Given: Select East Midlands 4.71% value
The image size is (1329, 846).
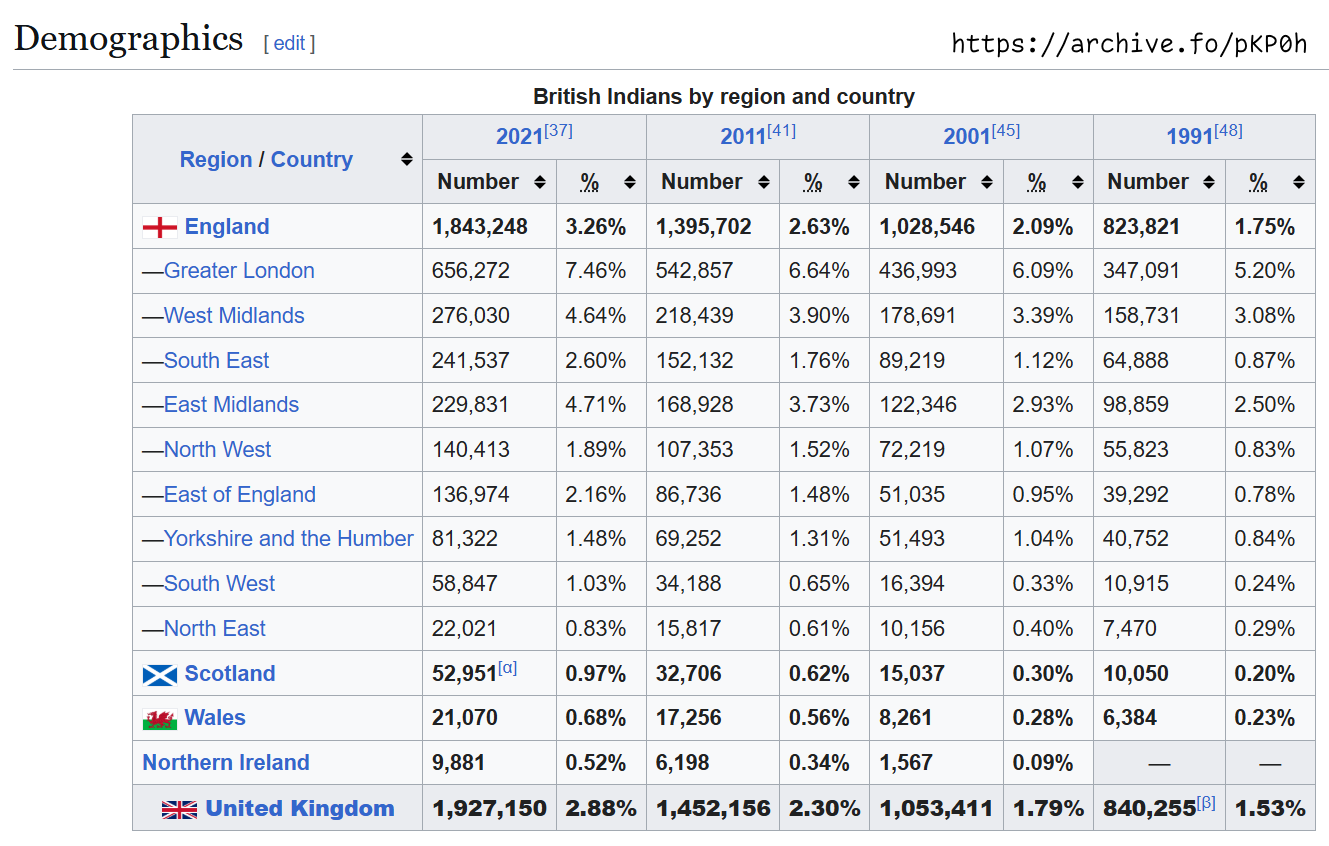Looking at the screenshot, I should pos(596,405).
